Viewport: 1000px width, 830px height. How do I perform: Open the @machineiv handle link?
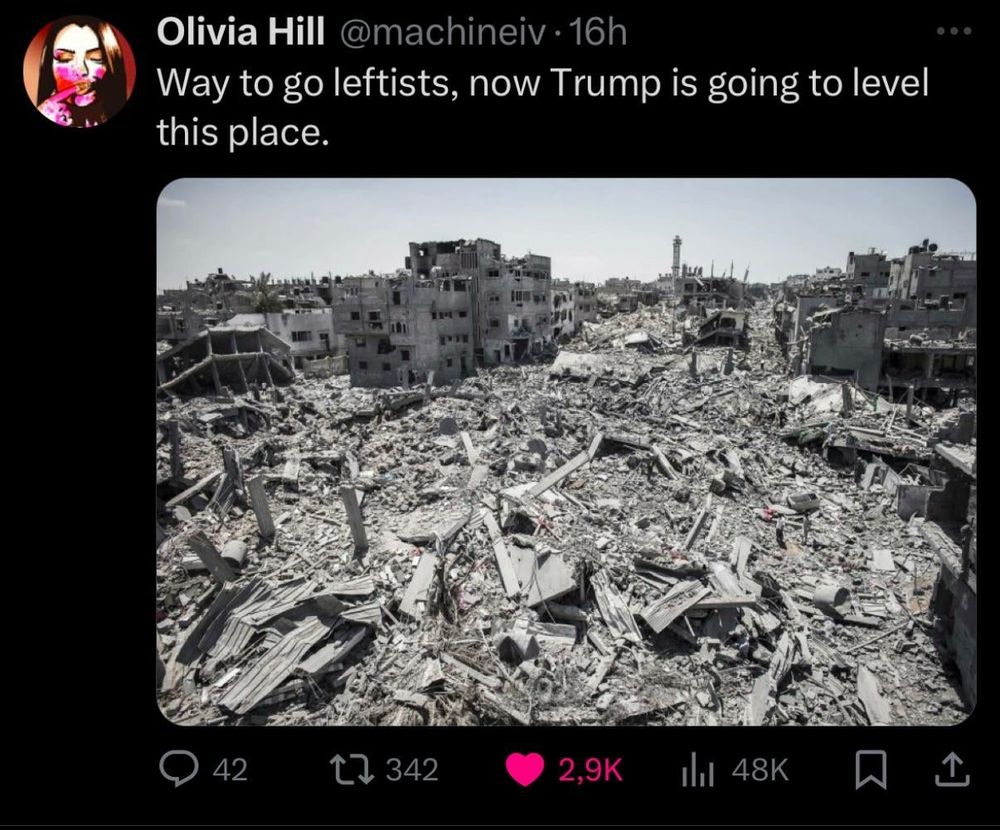[x=444, y=33]
